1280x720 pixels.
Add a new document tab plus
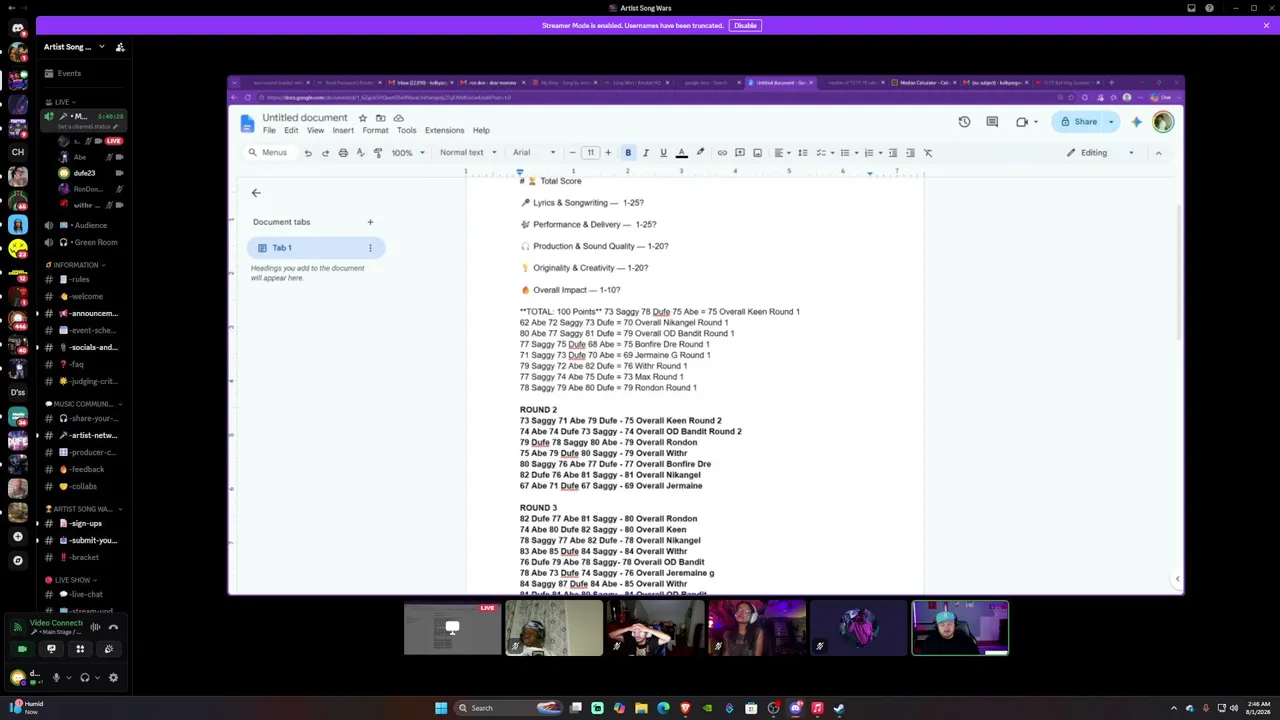pyautogui.click(x=370, y=222)
